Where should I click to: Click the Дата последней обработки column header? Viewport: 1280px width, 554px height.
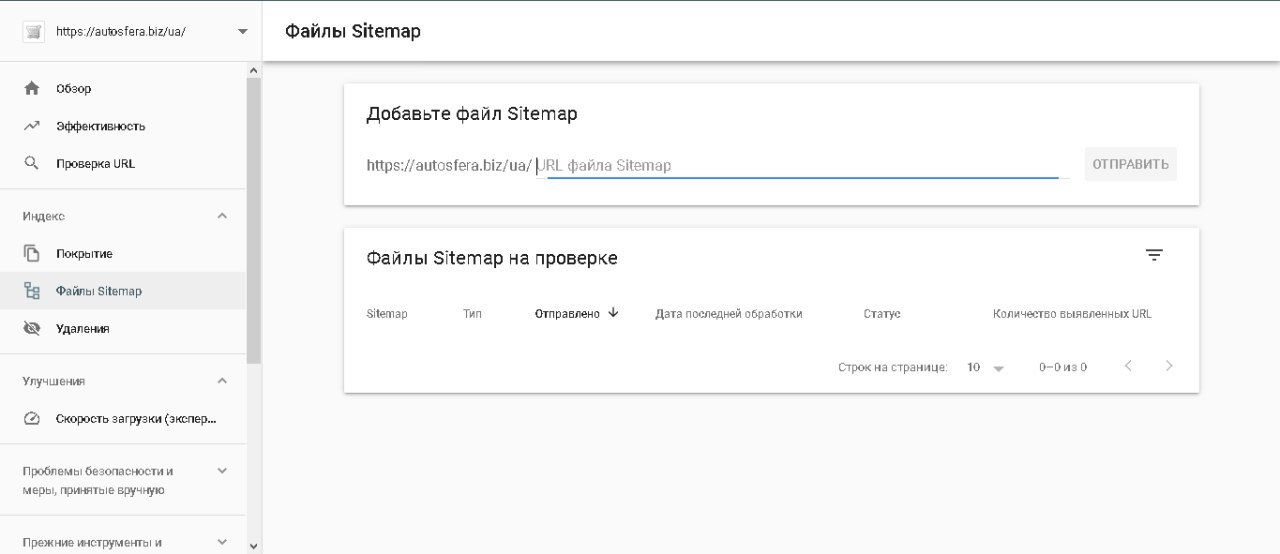tap(729, 313)
